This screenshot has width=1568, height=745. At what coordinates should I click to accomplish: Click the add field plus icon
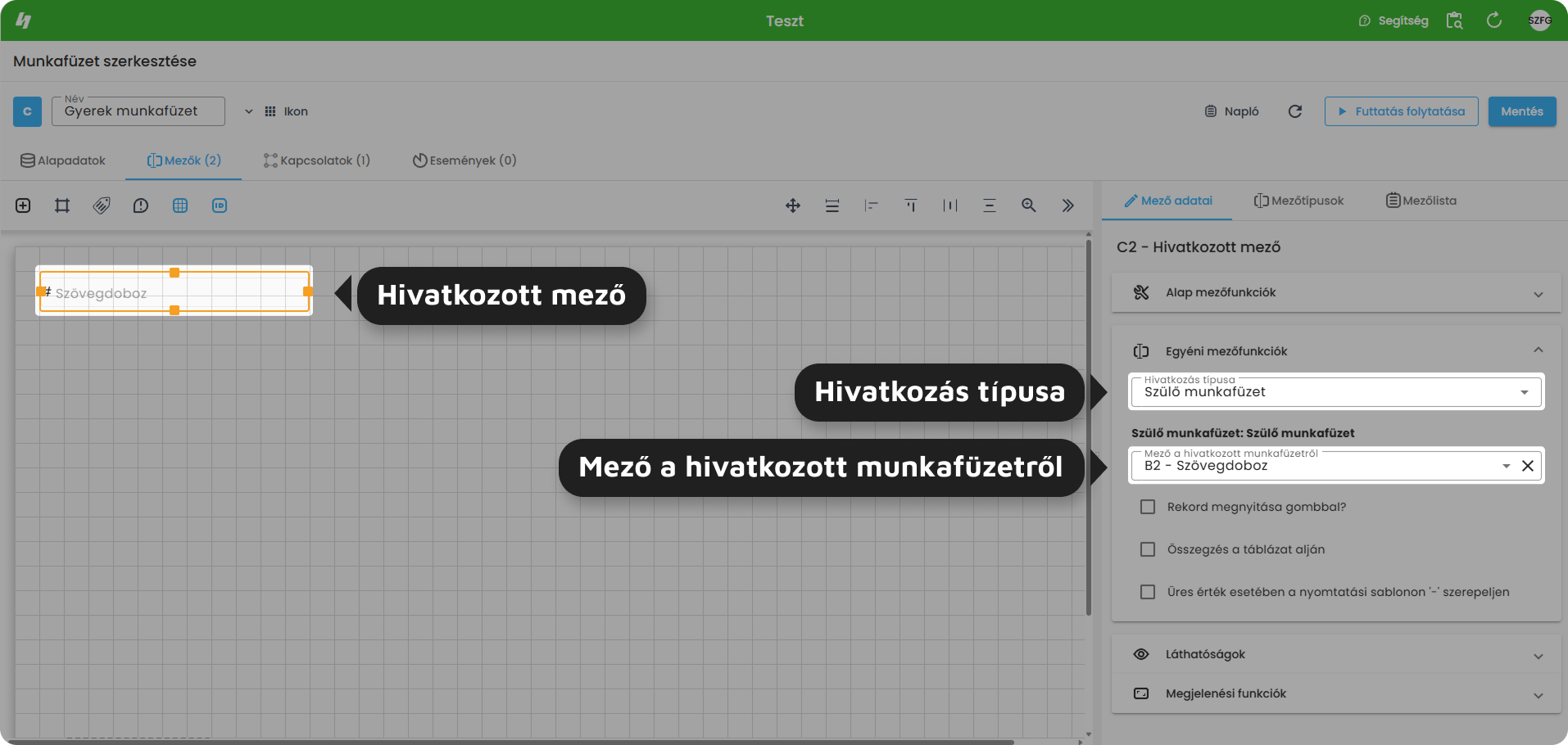click(23, 205)
